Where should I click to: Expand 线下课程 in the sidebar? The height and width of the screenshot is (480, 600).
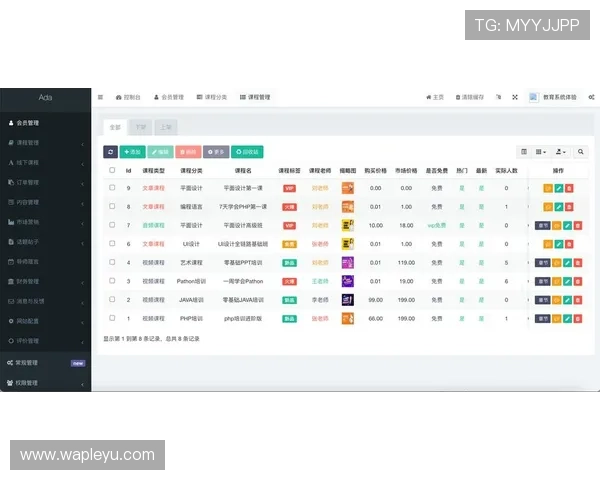46,163
